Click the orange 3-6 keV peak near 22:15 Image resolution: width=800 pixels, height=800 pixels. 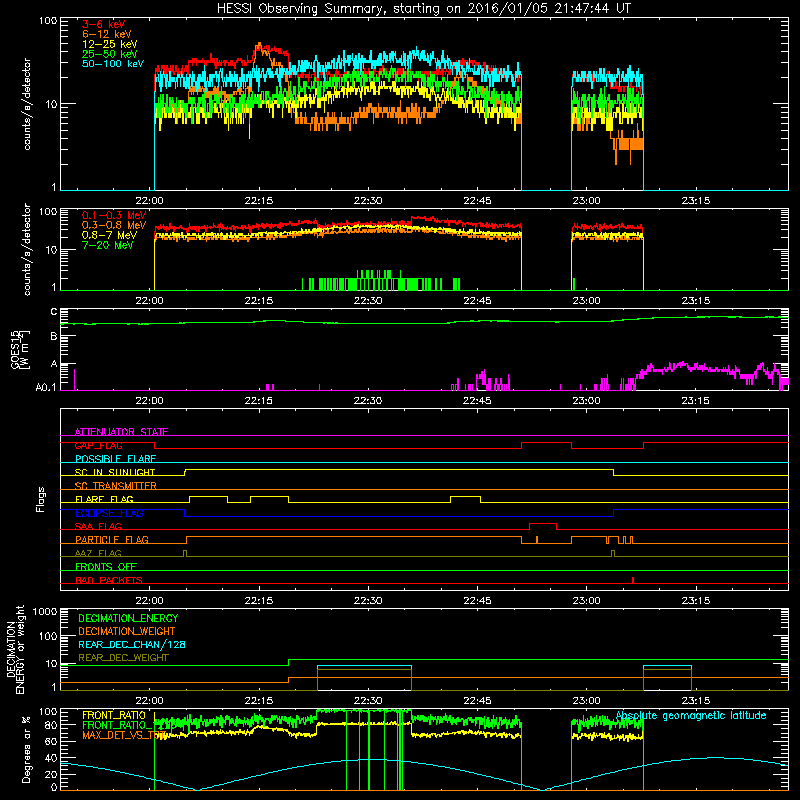[x=260, y=47]
